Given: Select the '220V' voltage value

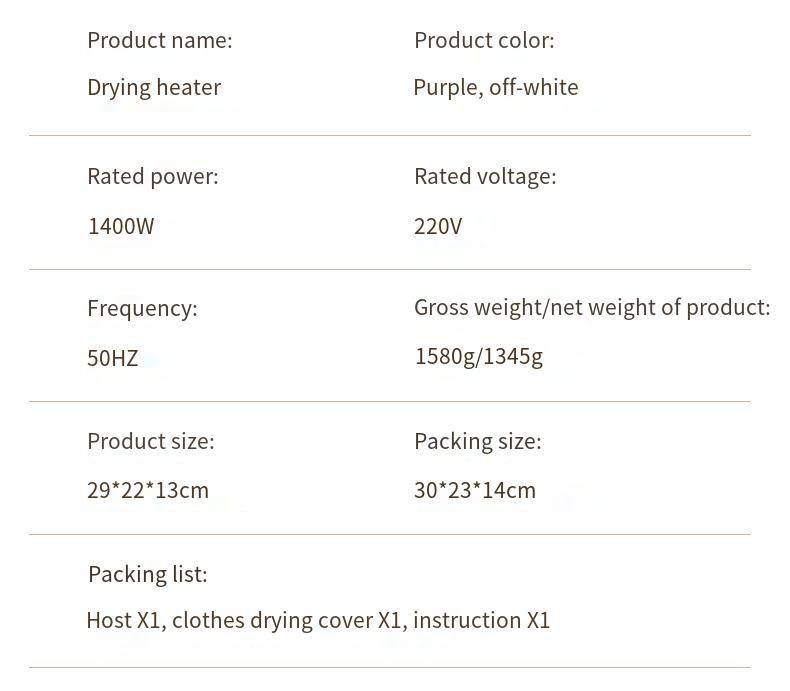Looking at the screenshot, I should [x=438, y=226].
